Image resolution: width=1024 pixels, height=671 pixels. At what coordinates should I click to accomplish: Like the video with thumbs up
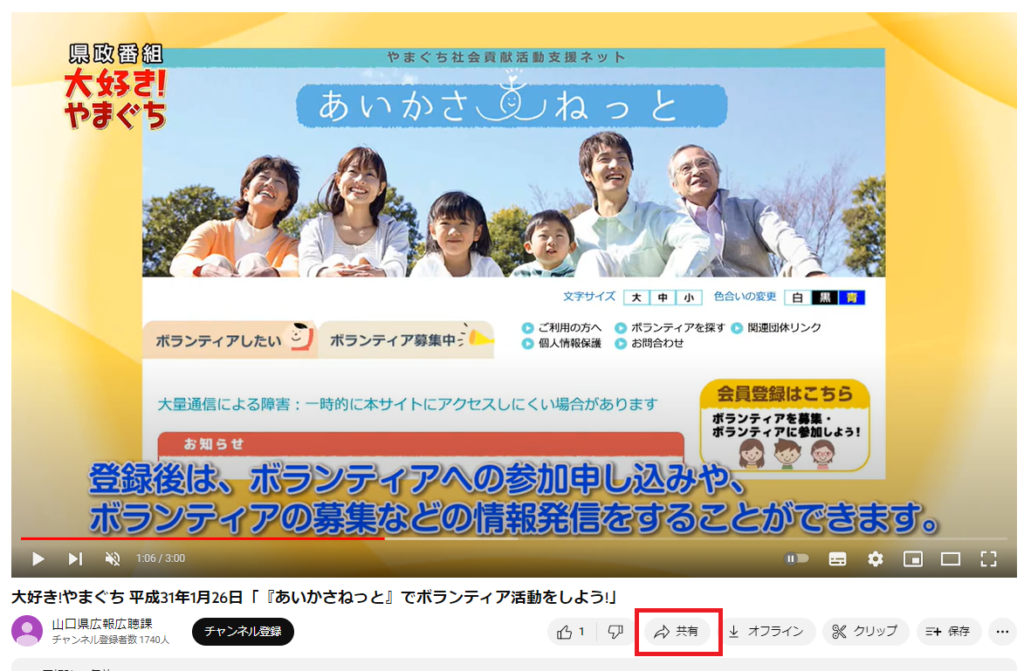[x=571, y=632]
